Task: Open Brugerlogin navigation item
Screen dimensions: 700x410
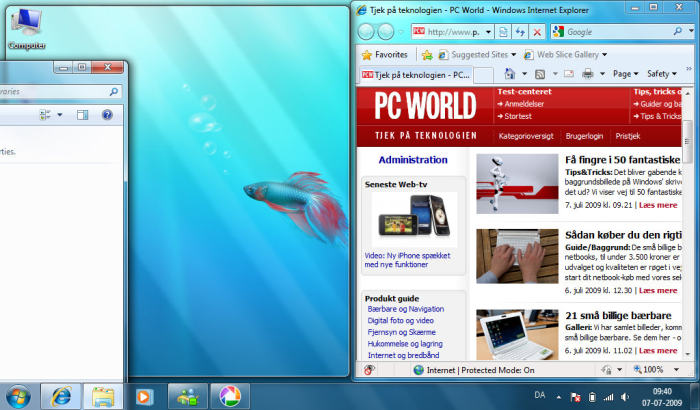Action: point(584,136)
